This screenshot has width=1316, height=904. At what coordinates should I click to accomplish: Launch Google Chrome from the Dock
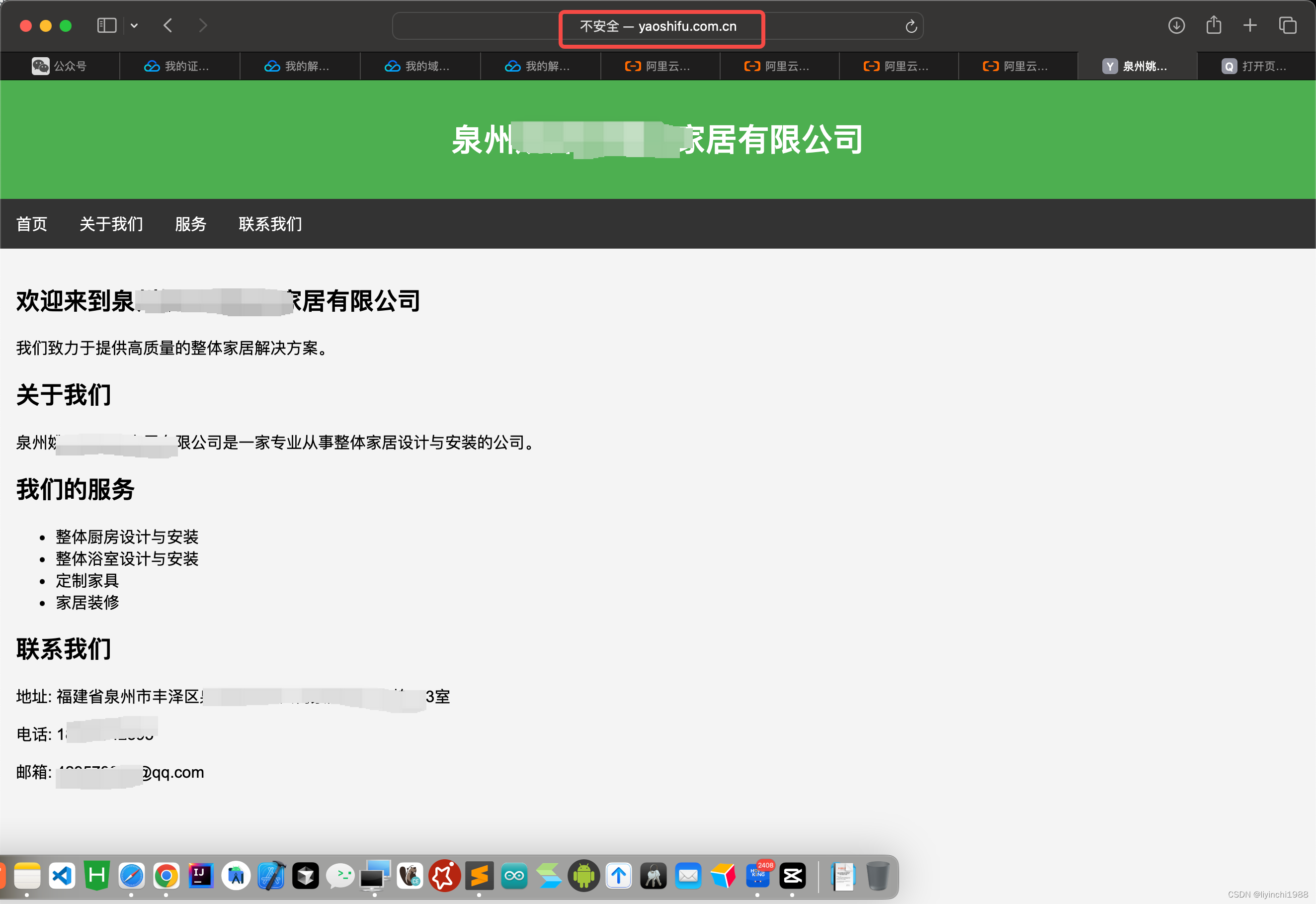(166, 876)
